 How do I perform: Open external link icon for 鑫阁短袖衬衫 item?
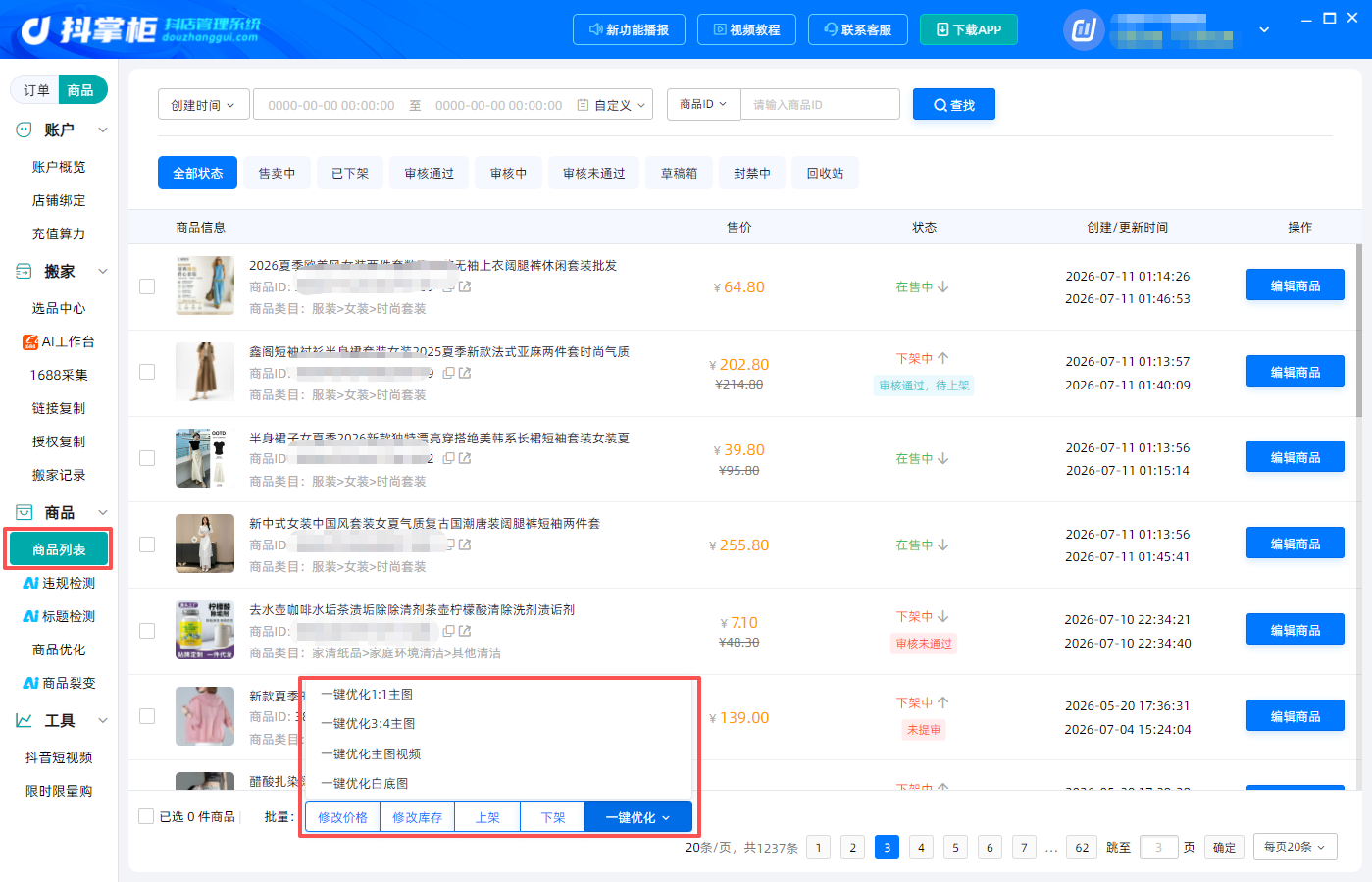pos(465,373)
